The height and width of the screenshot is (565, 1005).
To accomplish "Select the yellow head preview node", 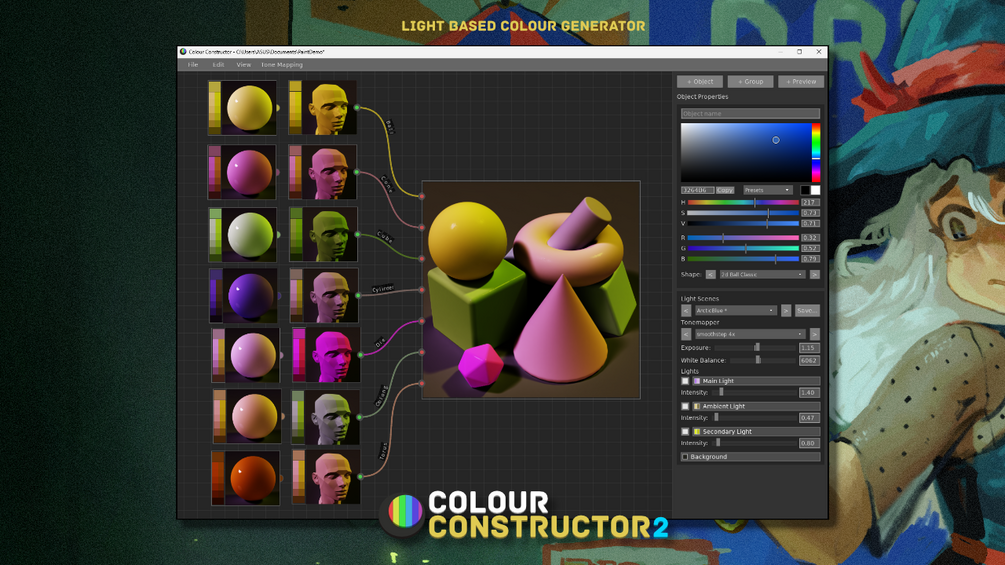I will tap(322, 108).
